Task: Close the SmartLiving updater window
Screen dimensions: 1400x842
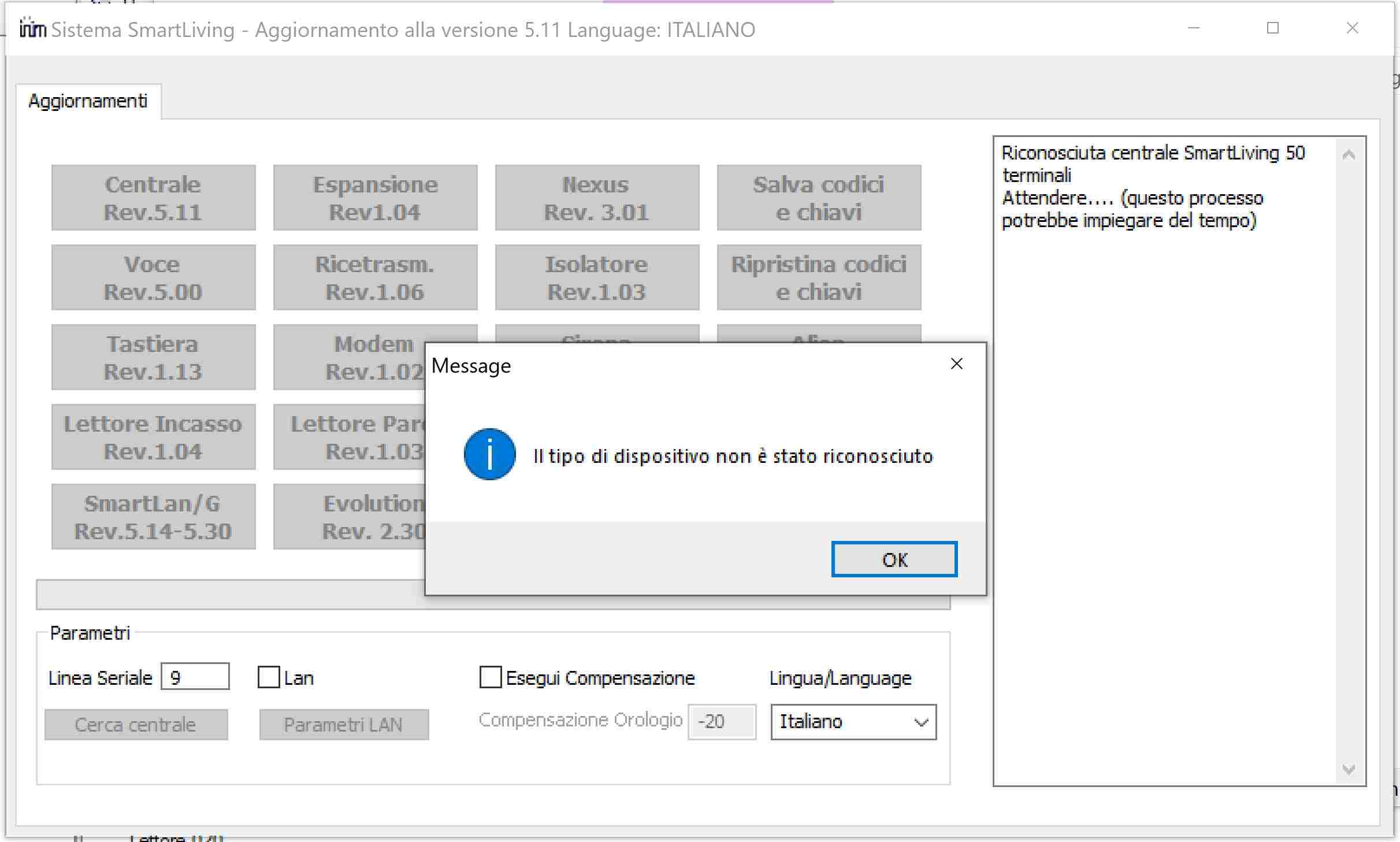Action: pos(1352,28)
